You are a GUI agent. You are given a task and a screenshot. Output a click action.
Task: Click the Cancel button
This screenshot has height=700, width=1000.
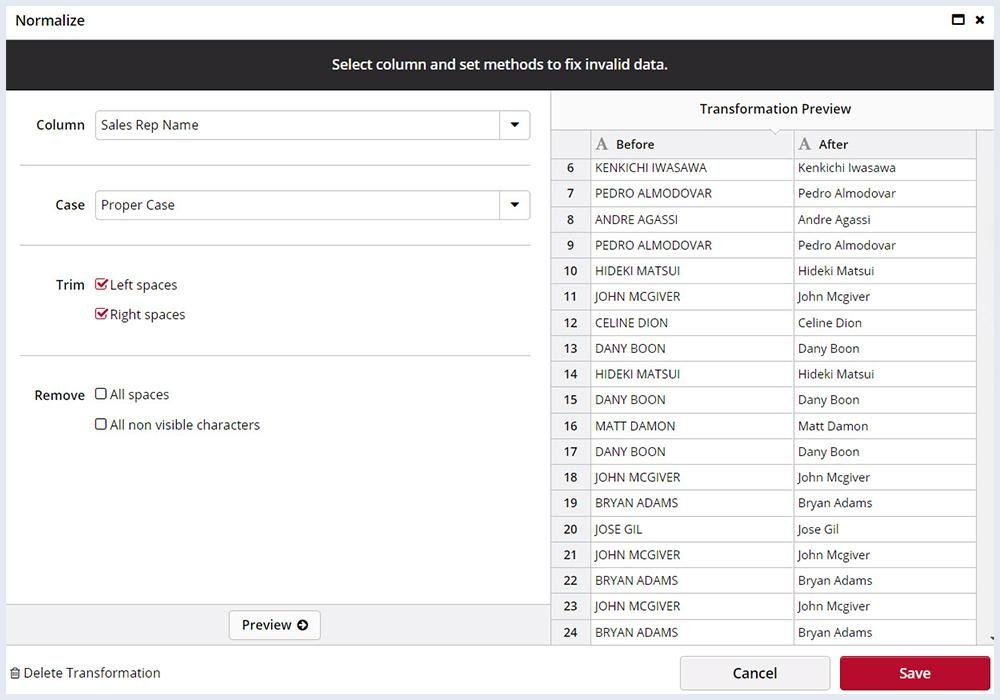755,673
